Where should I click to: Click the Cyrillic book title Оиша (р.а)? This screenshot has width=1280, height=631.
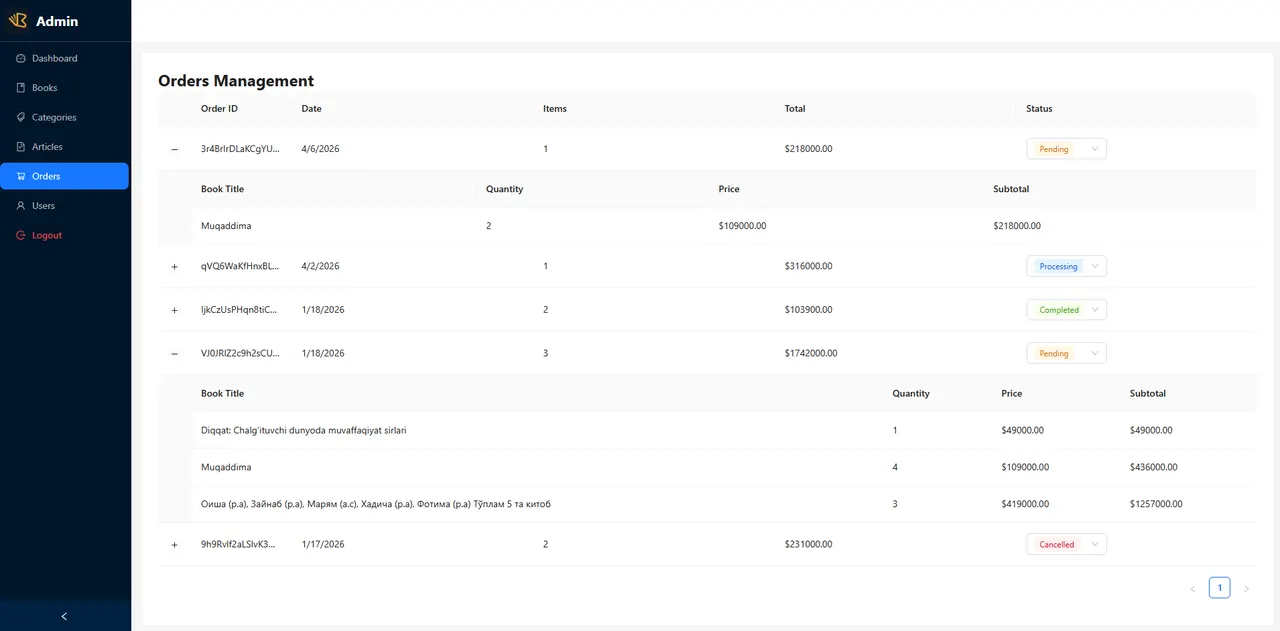376,504
